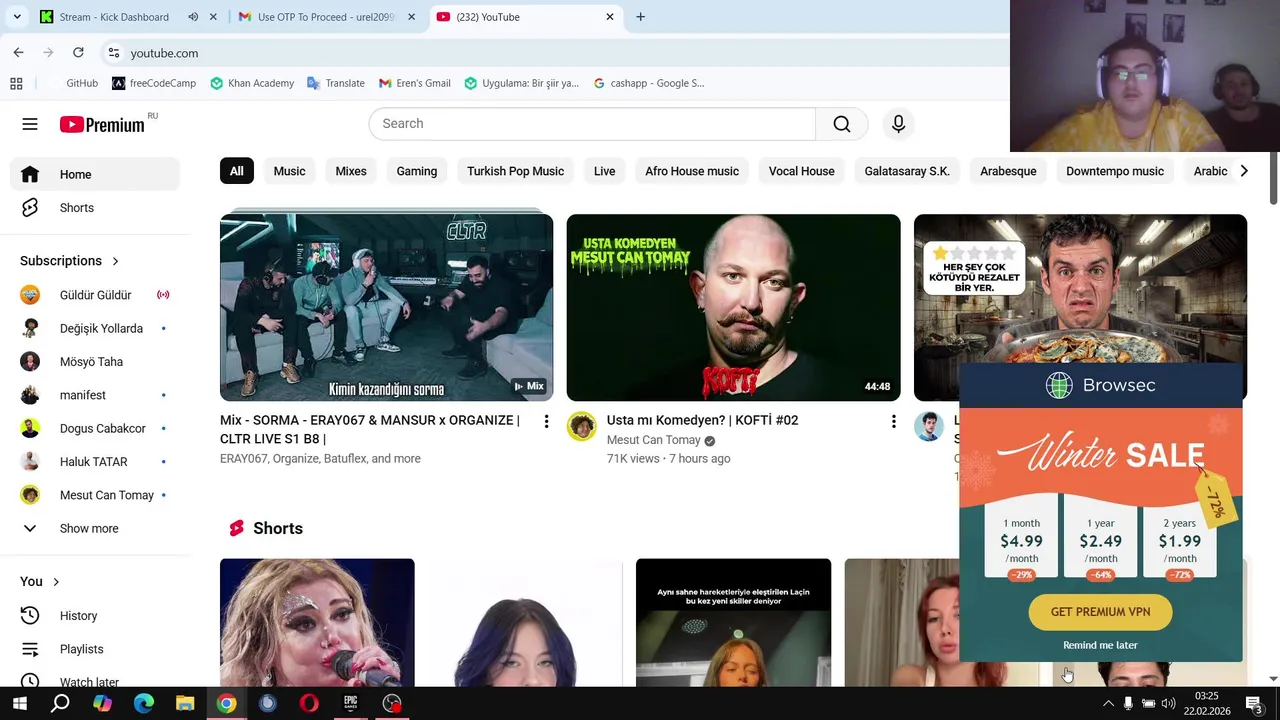Viewport: 1280px width, 720px height.
Task: Open Opera browser from taskbar
Action: (x=309, y=703)
